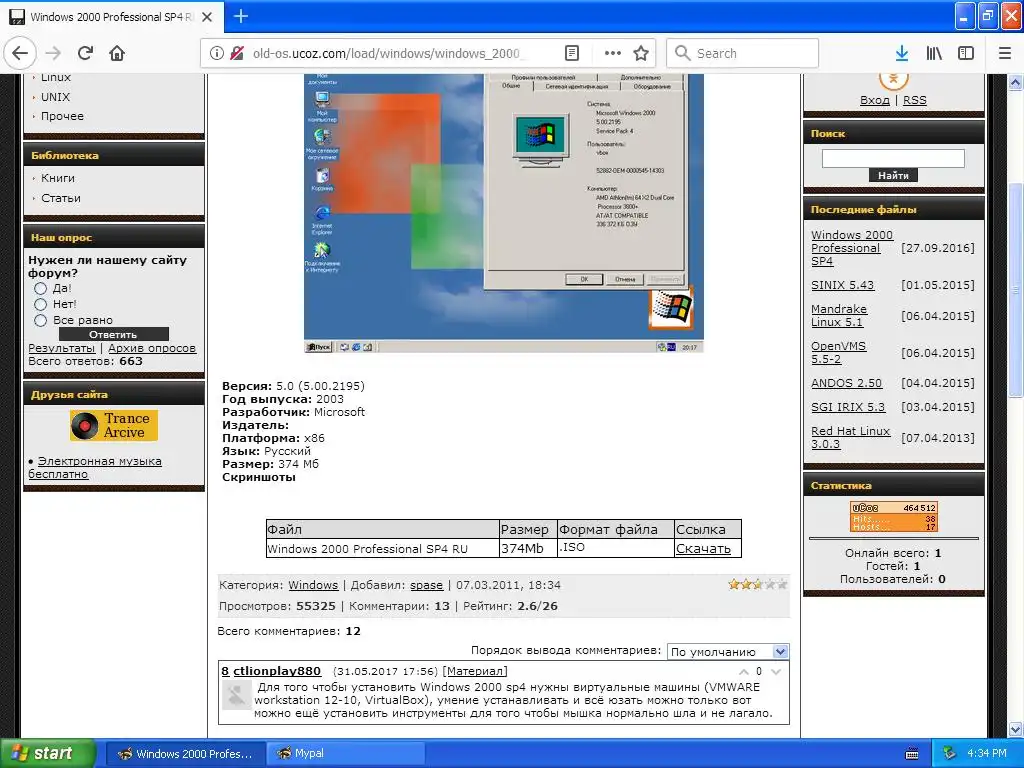Open the Результаты poll link
The width and height of the screenshot is (1024, 768).
(61, 348)
